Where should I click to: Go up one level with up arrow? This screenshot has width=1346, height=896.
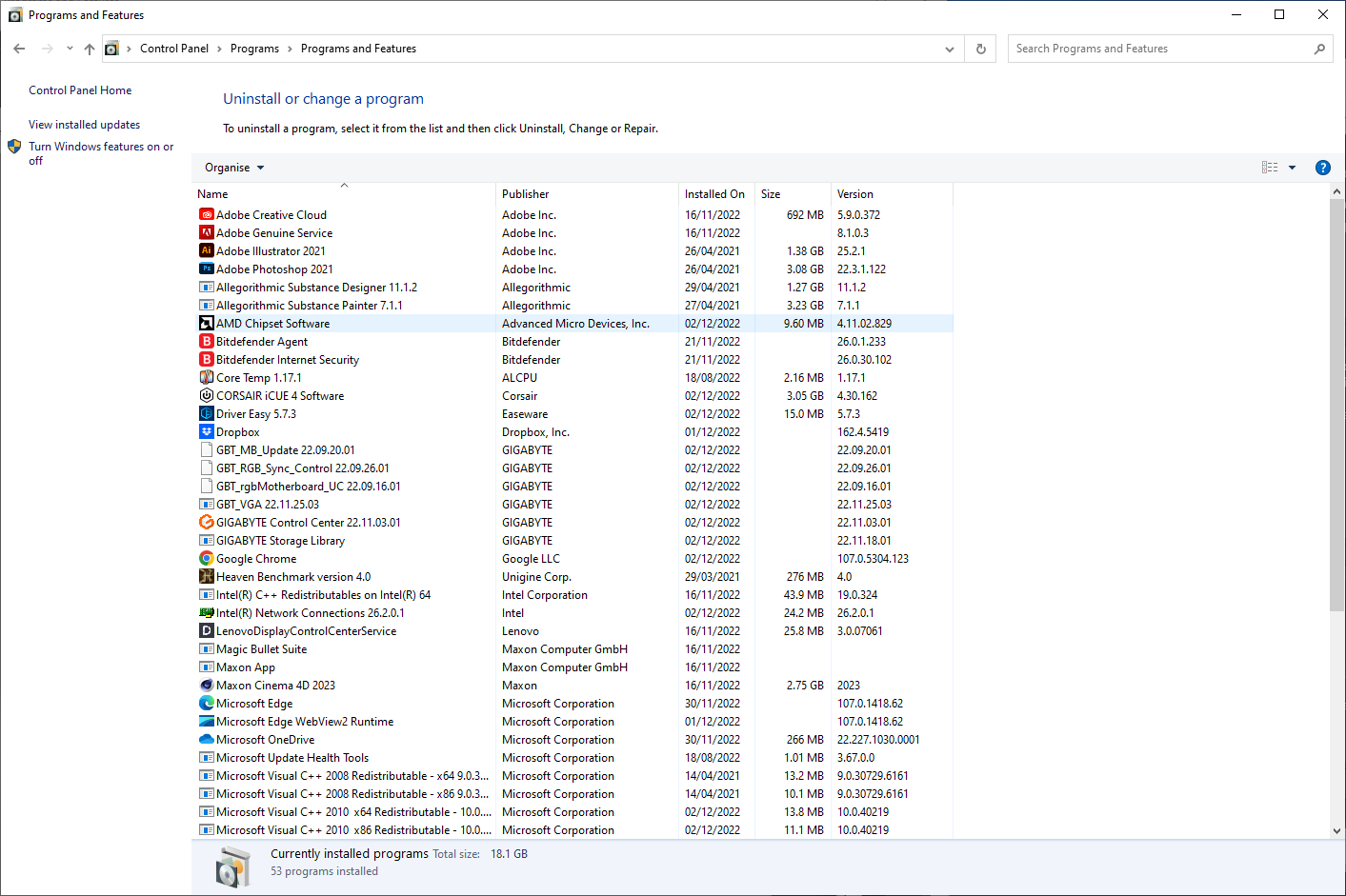pos(90,49)
